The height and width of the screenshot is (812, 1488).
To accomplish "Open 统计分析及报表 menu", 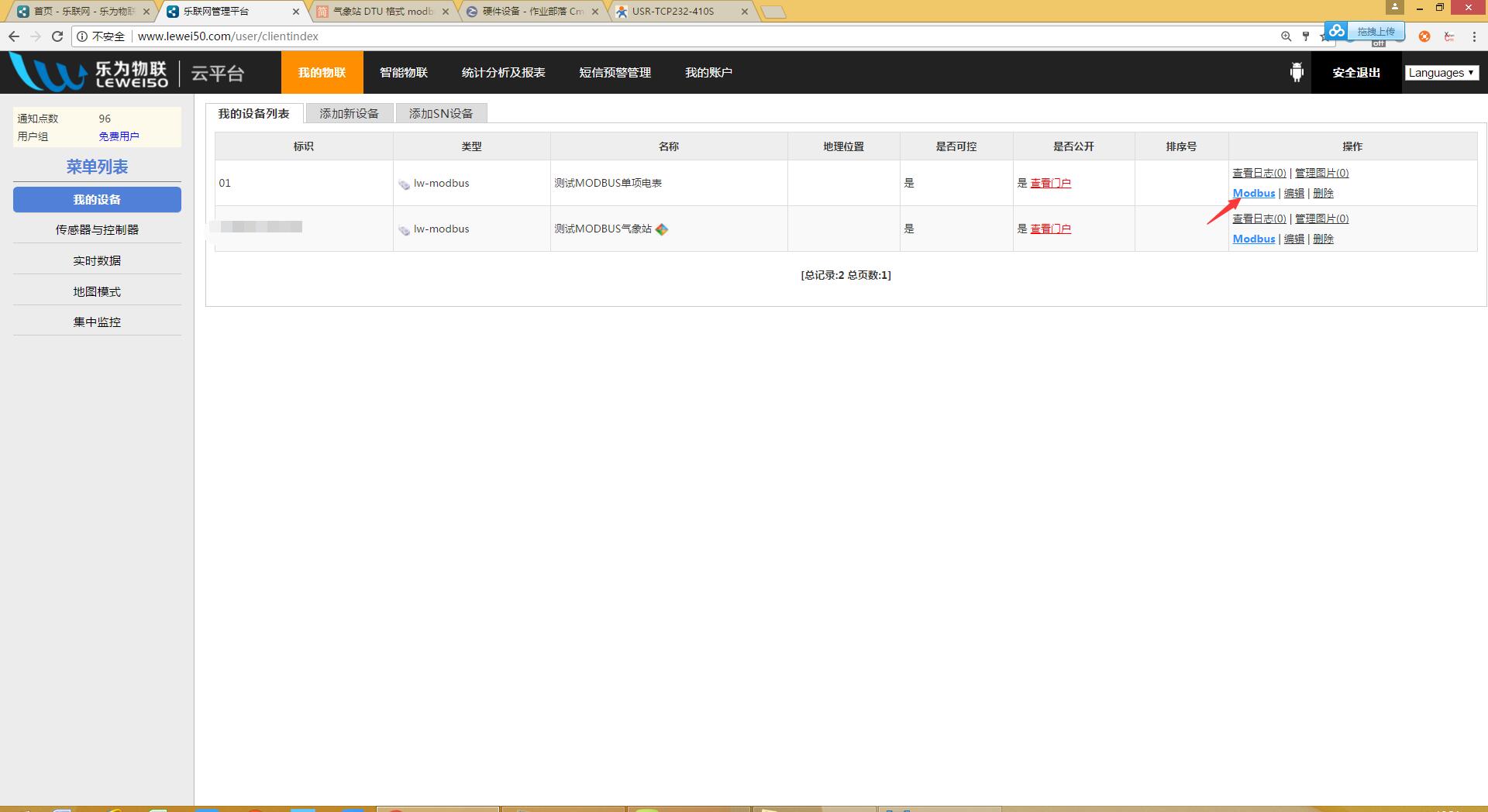I will [x=504, y=72].
